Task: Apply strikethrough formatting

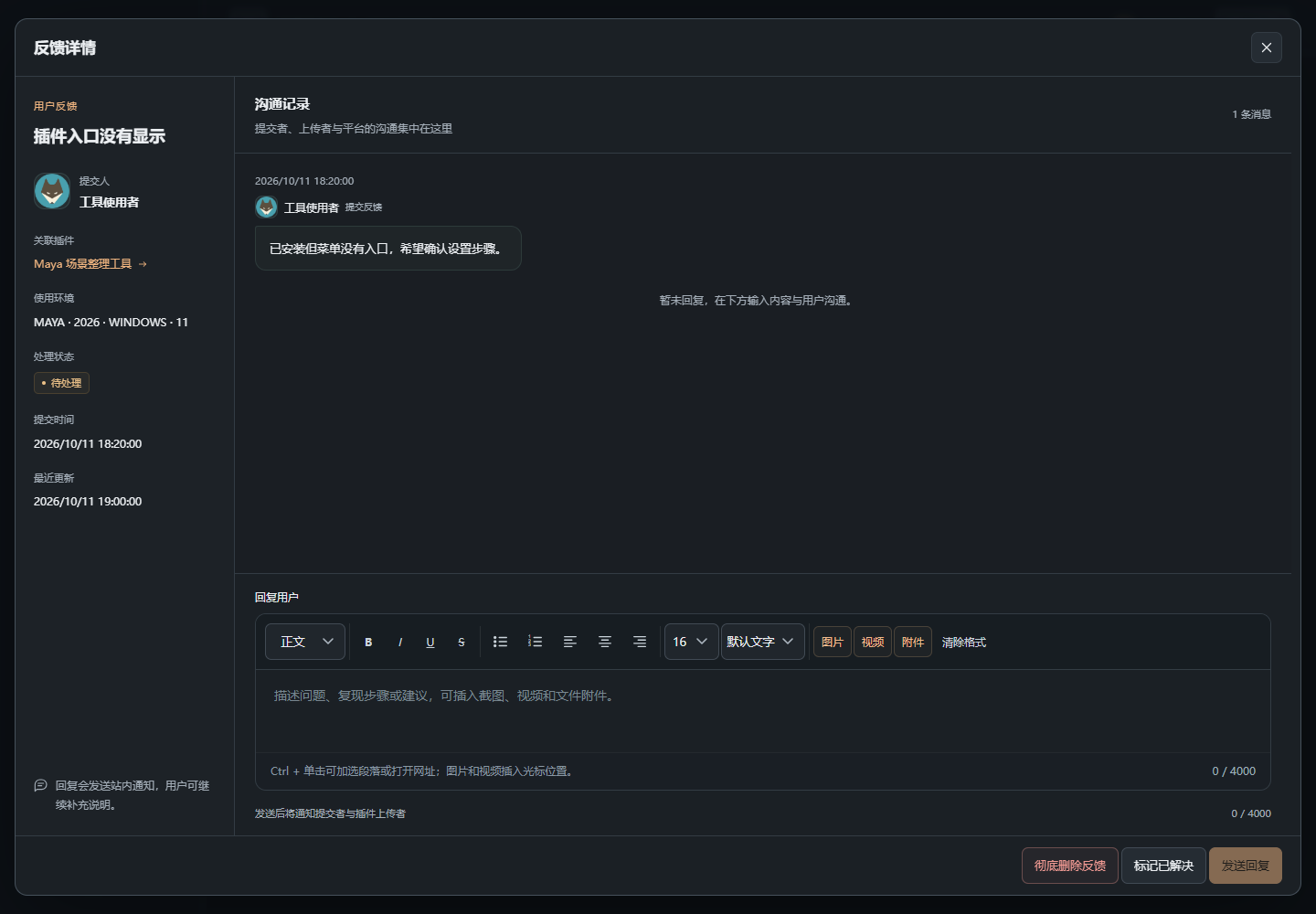Action: point(462,642)
